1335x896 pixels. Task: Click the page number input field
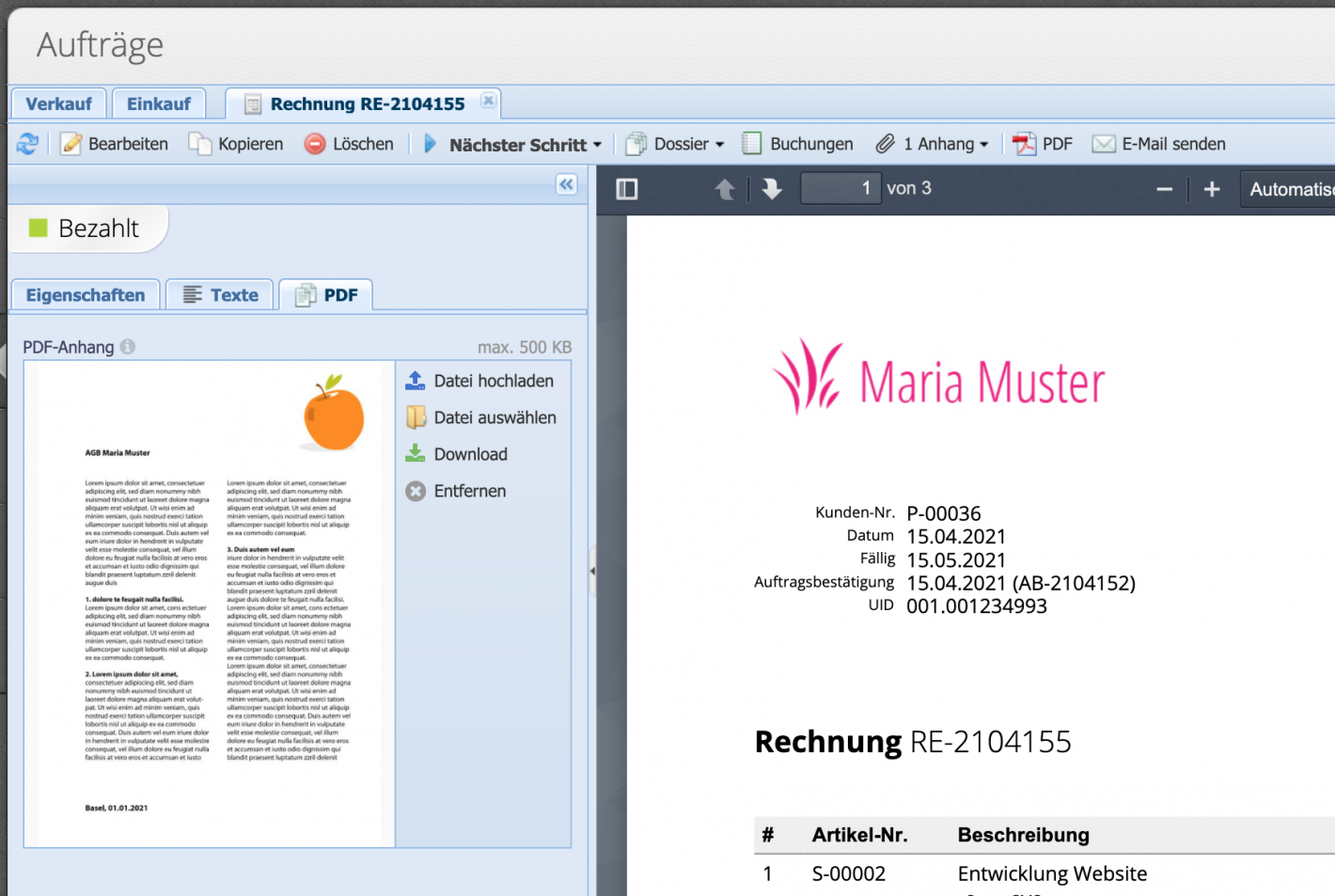coord(840,188)
